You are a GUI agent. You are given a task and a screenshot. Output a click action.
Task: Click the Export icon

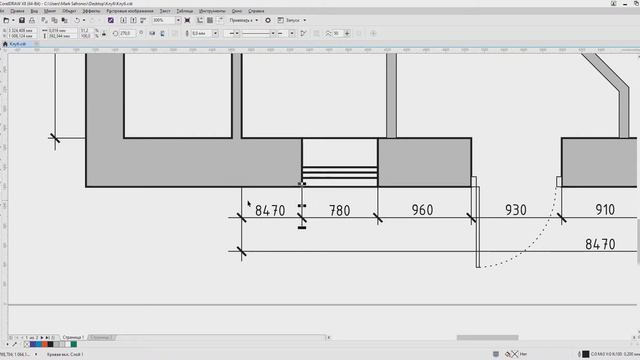tap(133, 20)
